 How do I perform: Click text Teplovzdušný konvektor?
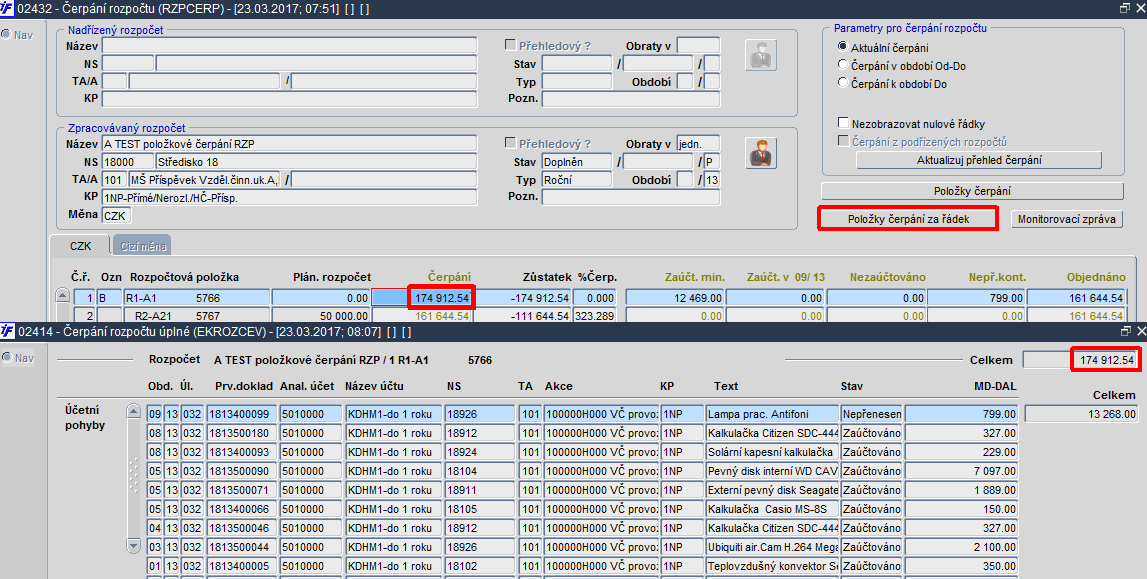(772, 566)
